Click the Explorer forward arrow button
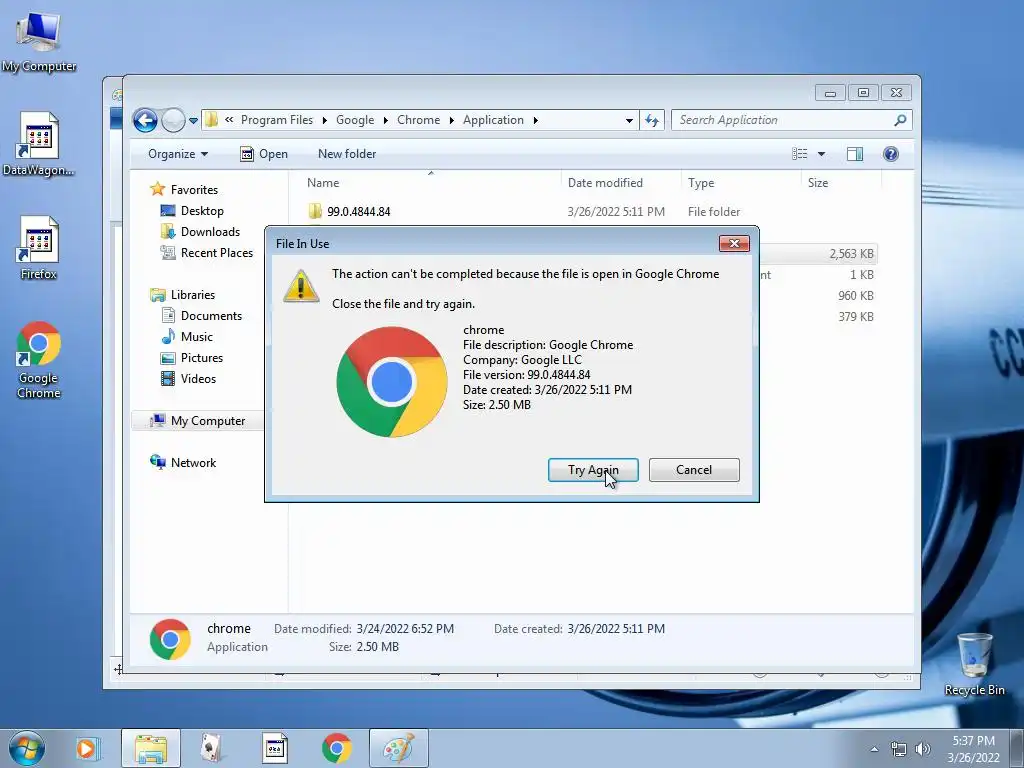 pyautogui.click(x=173, y=120)
